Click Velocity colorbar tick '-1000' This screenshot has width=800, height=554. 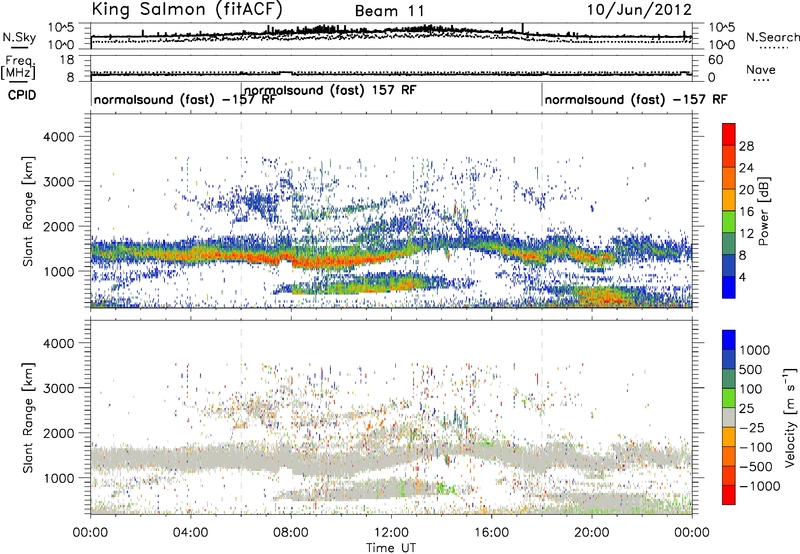(759, 486)
